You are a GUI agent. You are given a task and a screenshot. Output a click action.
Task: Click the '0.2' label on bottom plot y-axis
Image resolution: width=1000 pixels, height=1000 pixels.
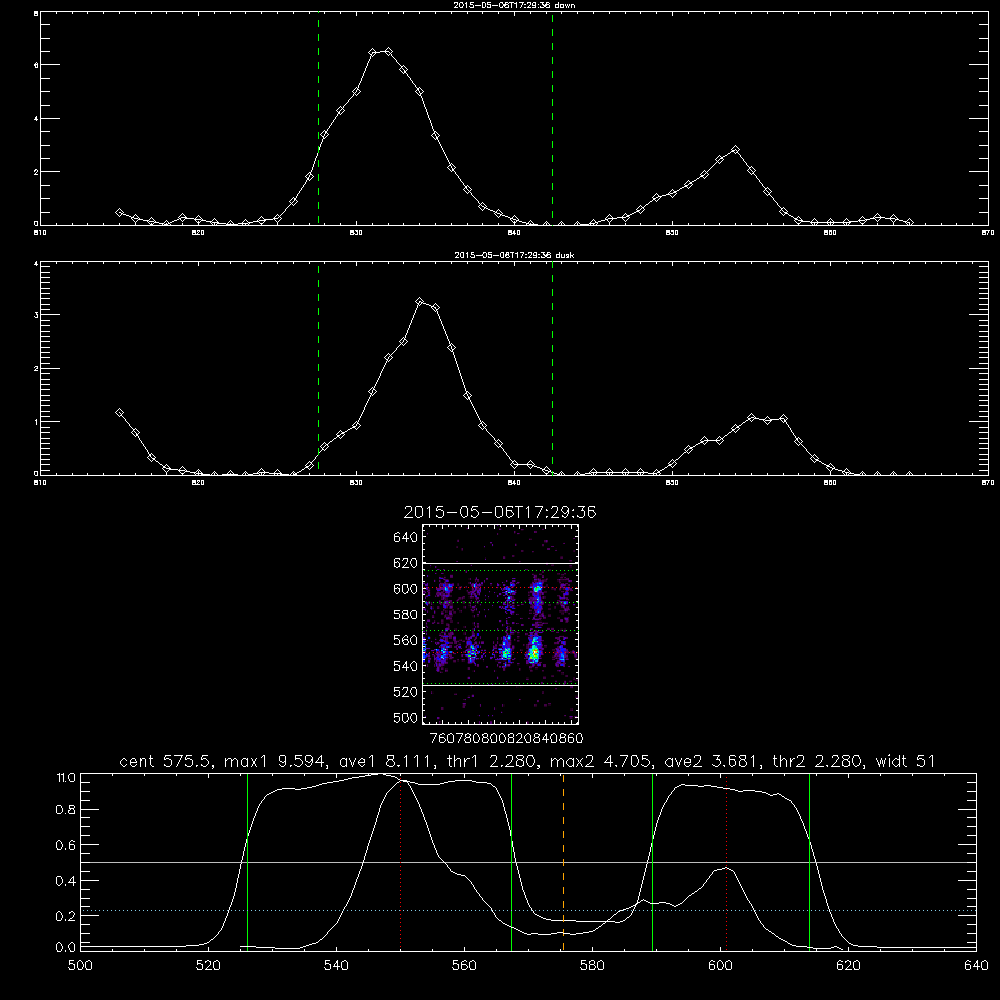pos(66,916)
